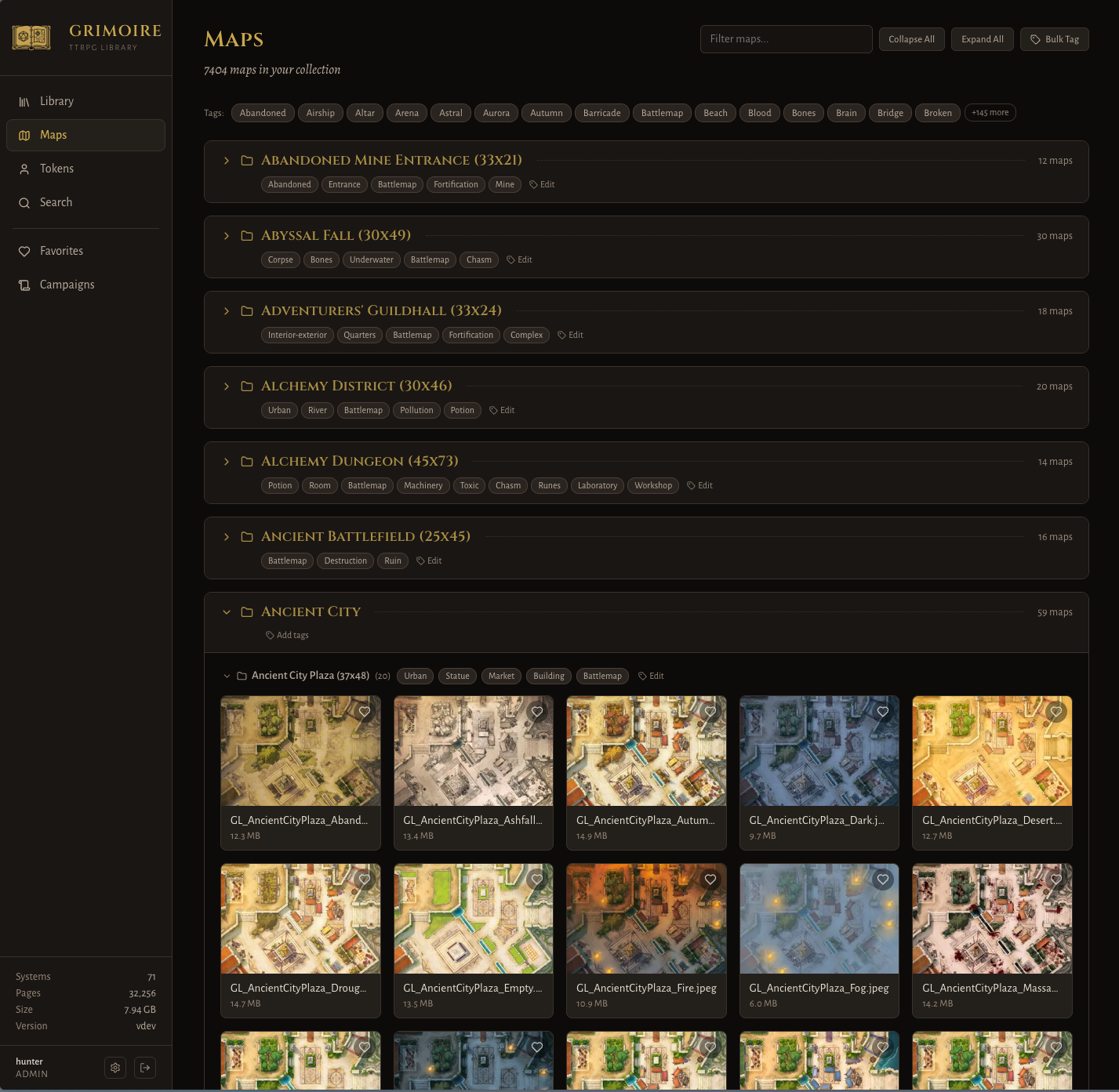Edit tags for Abandoned Mine Entrance
The width and height of the screenshot is (1119, 1092).
pyautogui.click(x=542, y=184)
